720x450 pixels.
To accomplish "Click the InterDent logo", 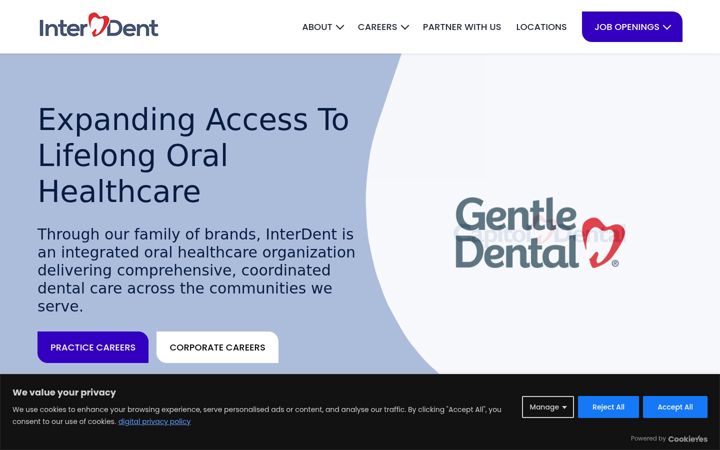I will pyautogui.click(x=99, y=25).
